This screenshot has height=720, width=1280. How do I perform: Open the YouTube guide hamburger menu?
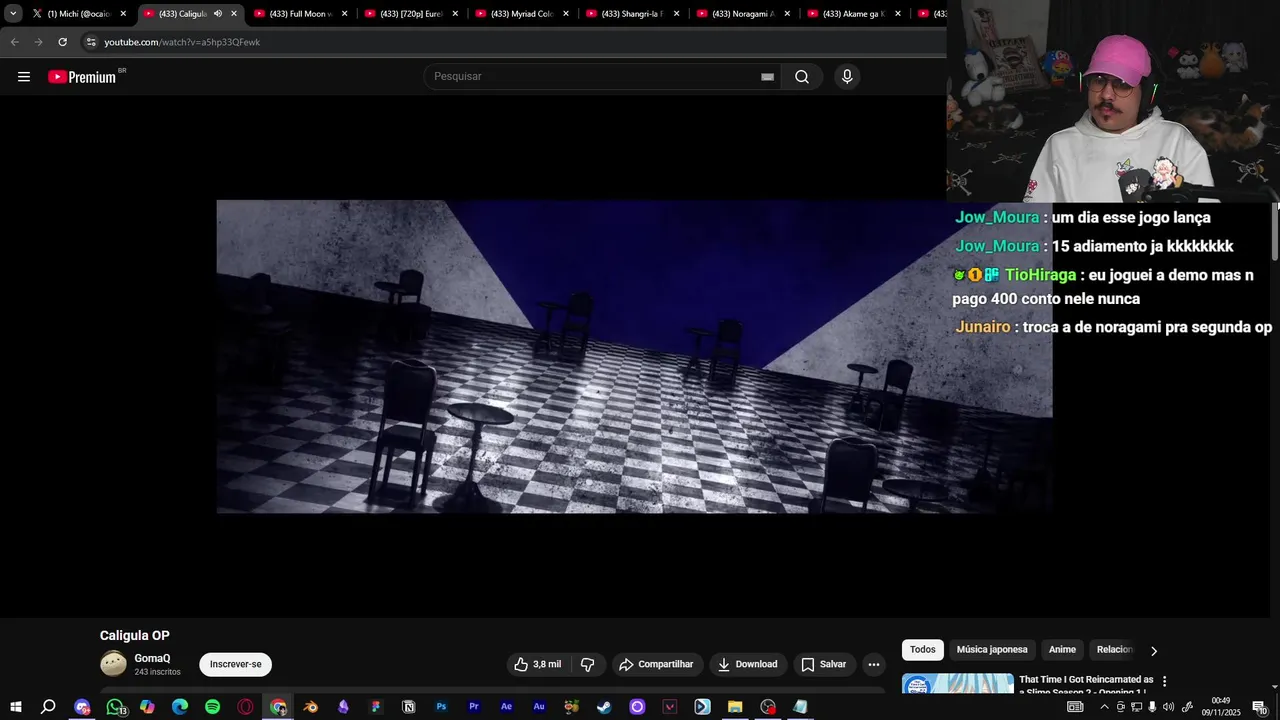pos(24,77)
